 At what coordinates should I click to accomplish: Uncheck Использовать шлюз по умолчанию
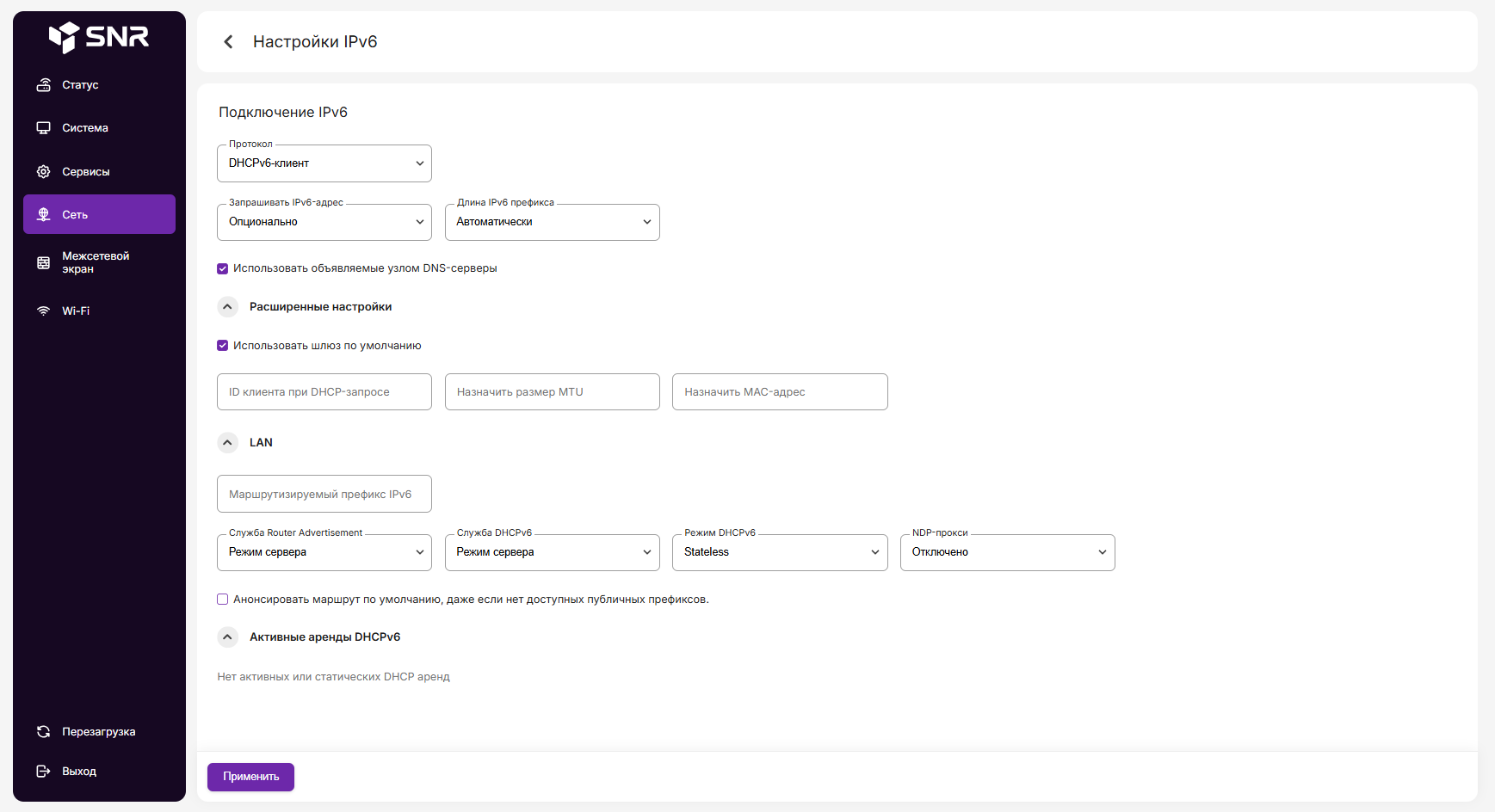point(223,346)
